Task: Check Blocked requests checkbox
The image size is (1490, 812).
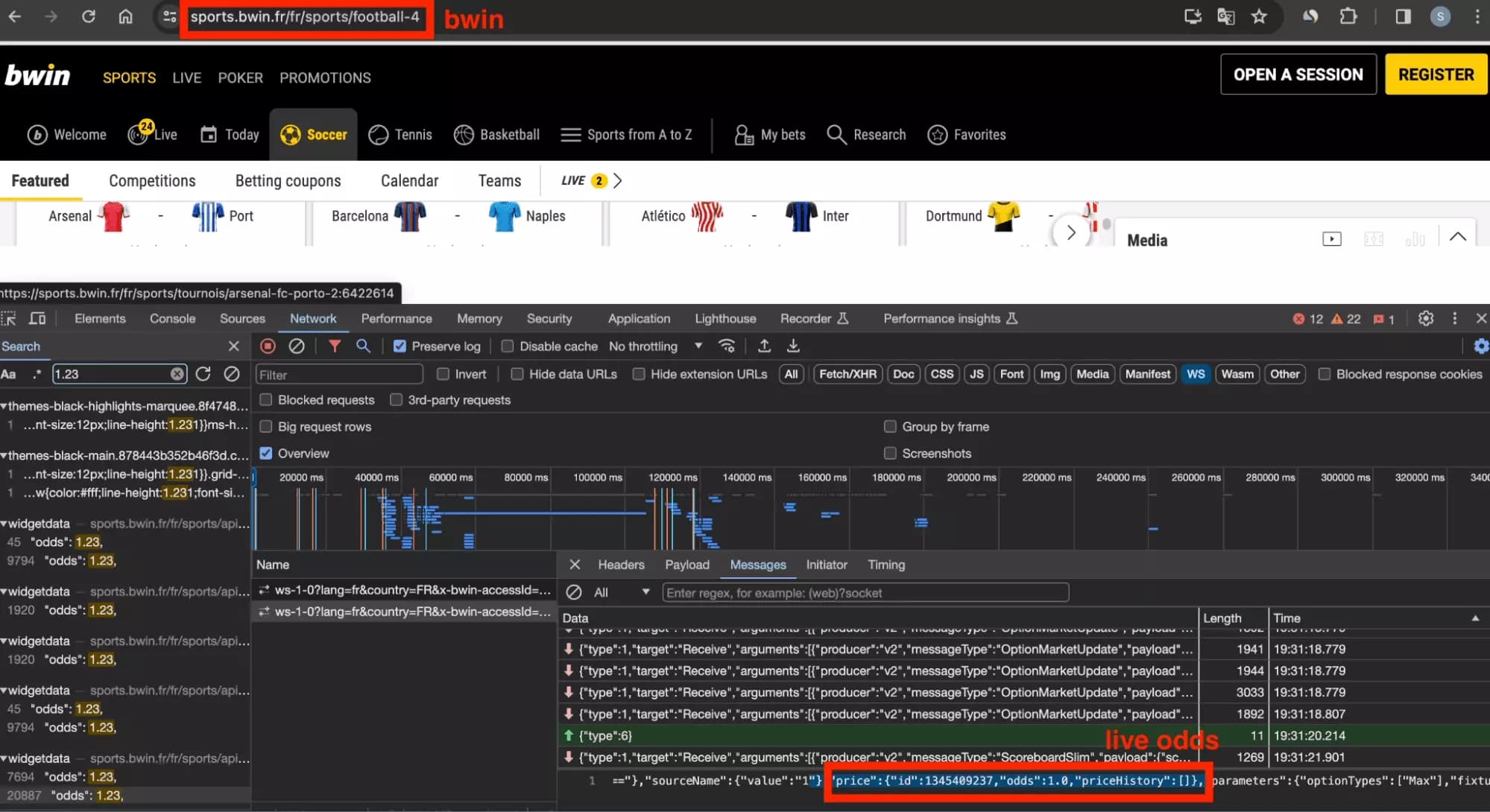Action: pos(265,400)
